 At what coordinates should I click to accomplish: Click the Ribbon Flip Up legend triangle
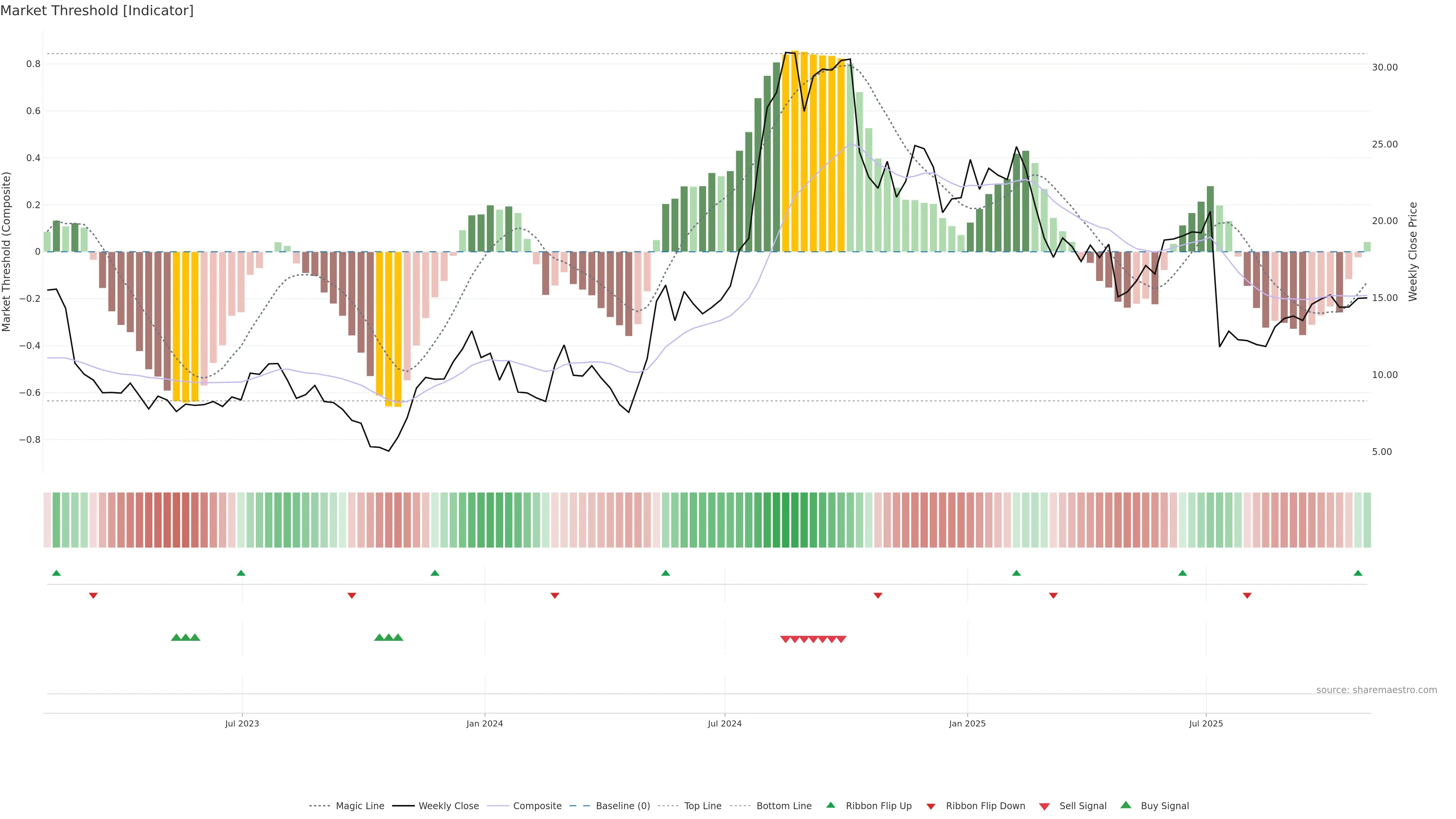tap(830, 805)
